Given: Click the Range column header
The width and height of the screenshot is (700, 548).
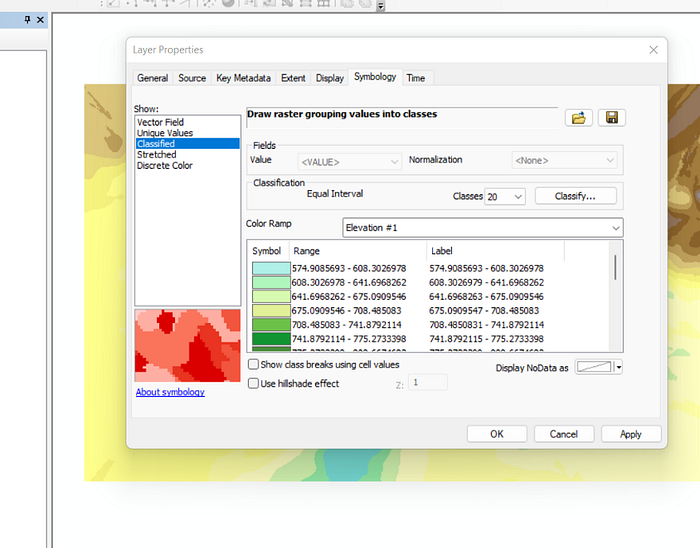Looking at the screenshot, I should tap(358, 251).
